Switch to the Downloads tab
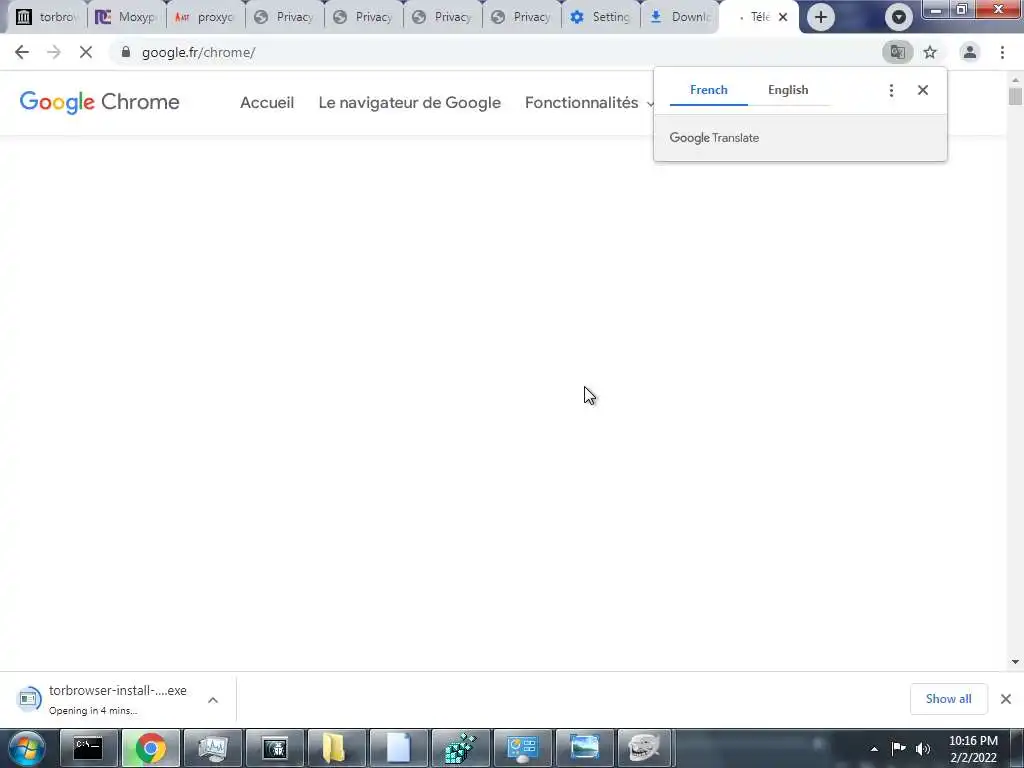Screen dimensions: 1024x768 679,17
